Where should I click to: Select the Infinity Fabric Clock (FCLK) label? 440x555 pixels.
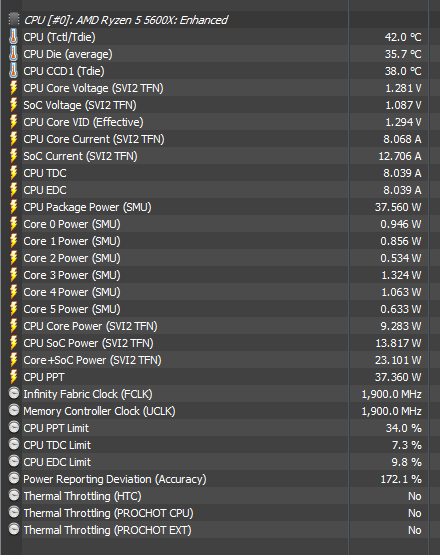coord(88,394)
